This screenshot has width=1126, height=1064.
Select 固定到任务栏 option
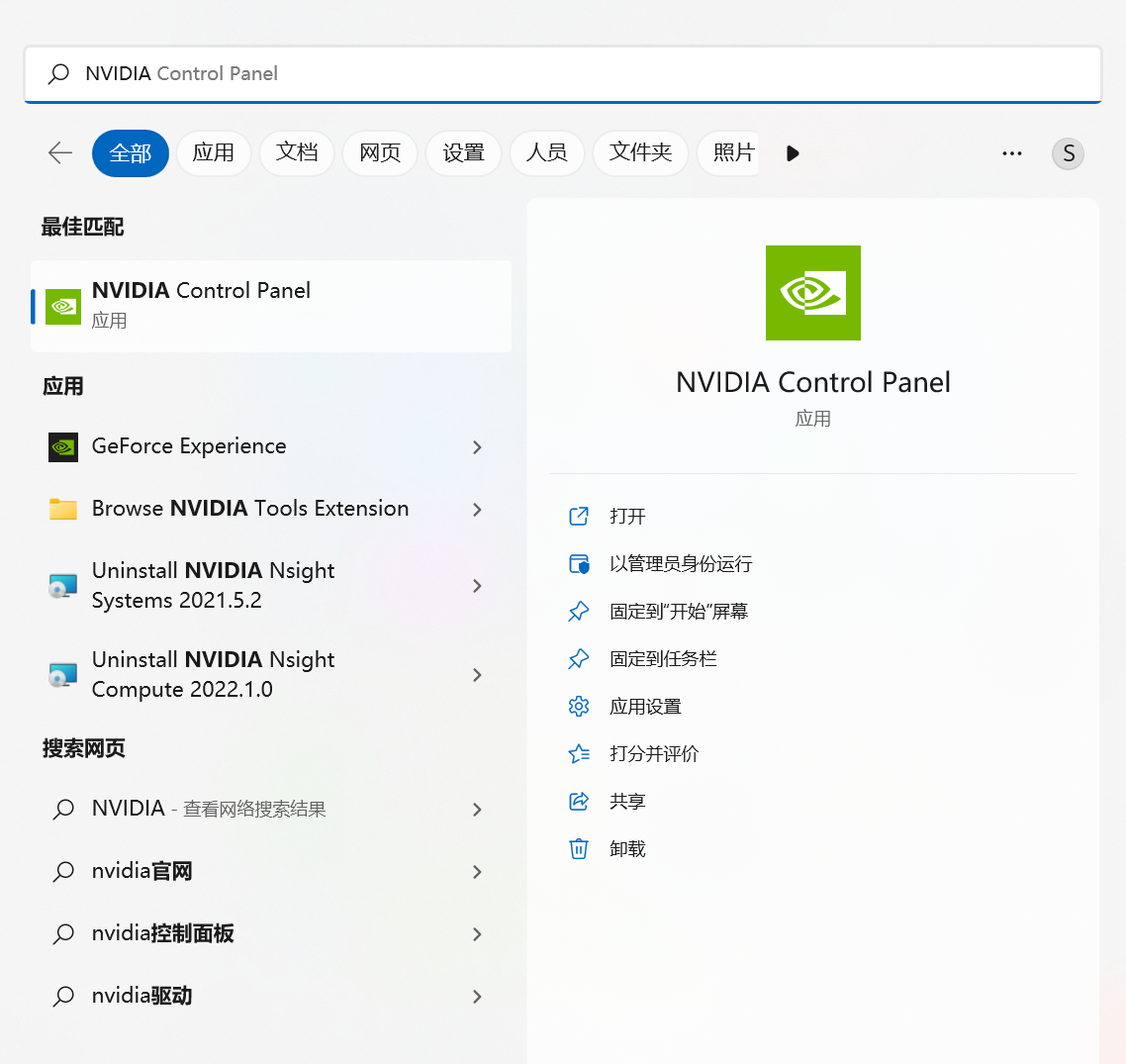pyautogui.click(x=663, y=659)
